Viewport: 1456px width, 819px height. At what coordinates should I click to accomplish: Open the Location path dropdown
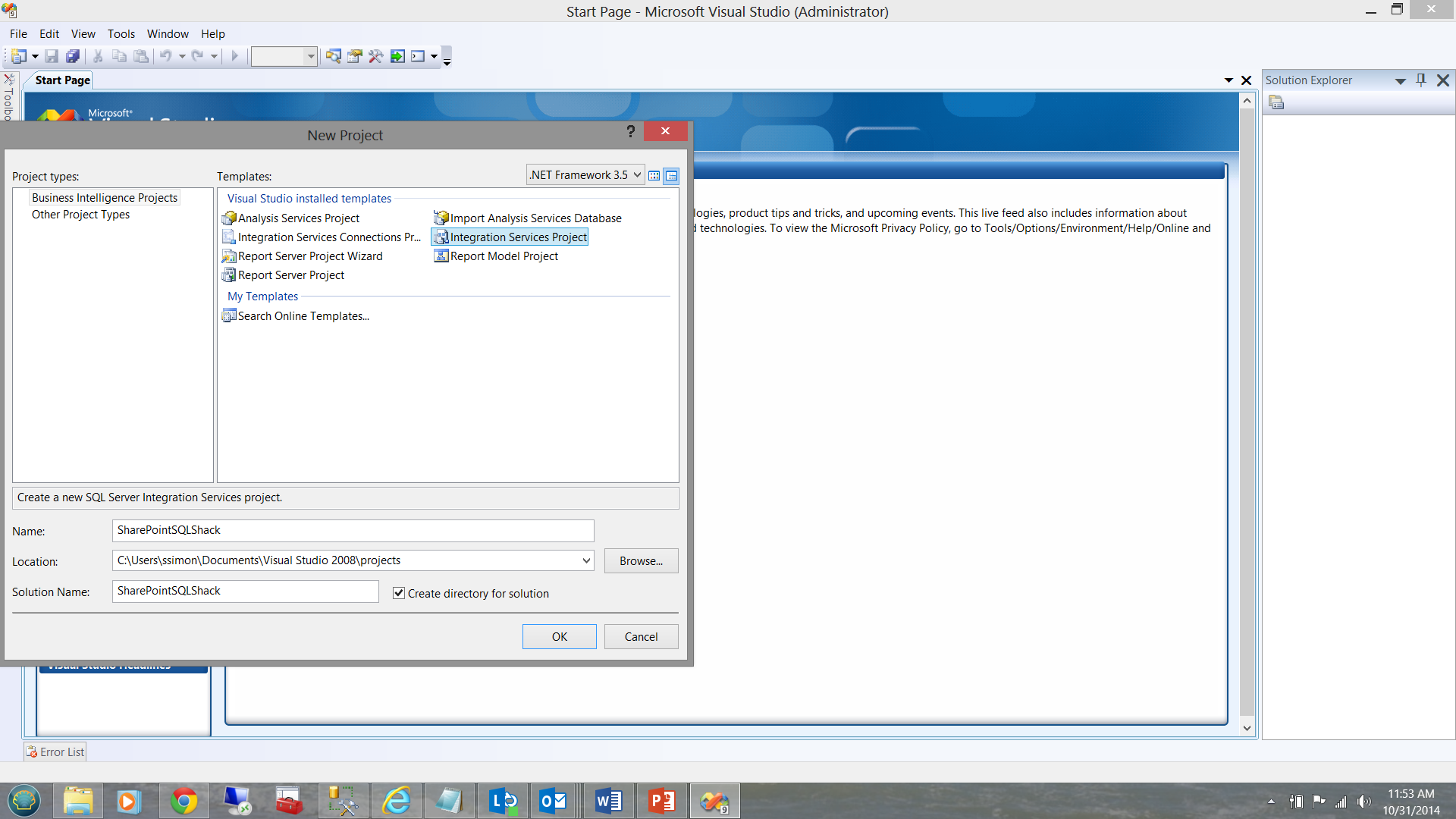(x=585, y=561)
